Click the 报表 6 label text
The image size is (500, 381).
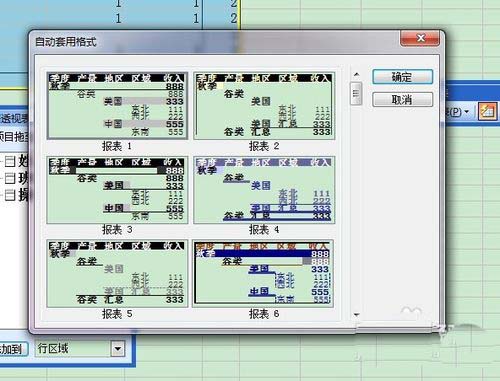pyautogui.click(x=264, y=313)
